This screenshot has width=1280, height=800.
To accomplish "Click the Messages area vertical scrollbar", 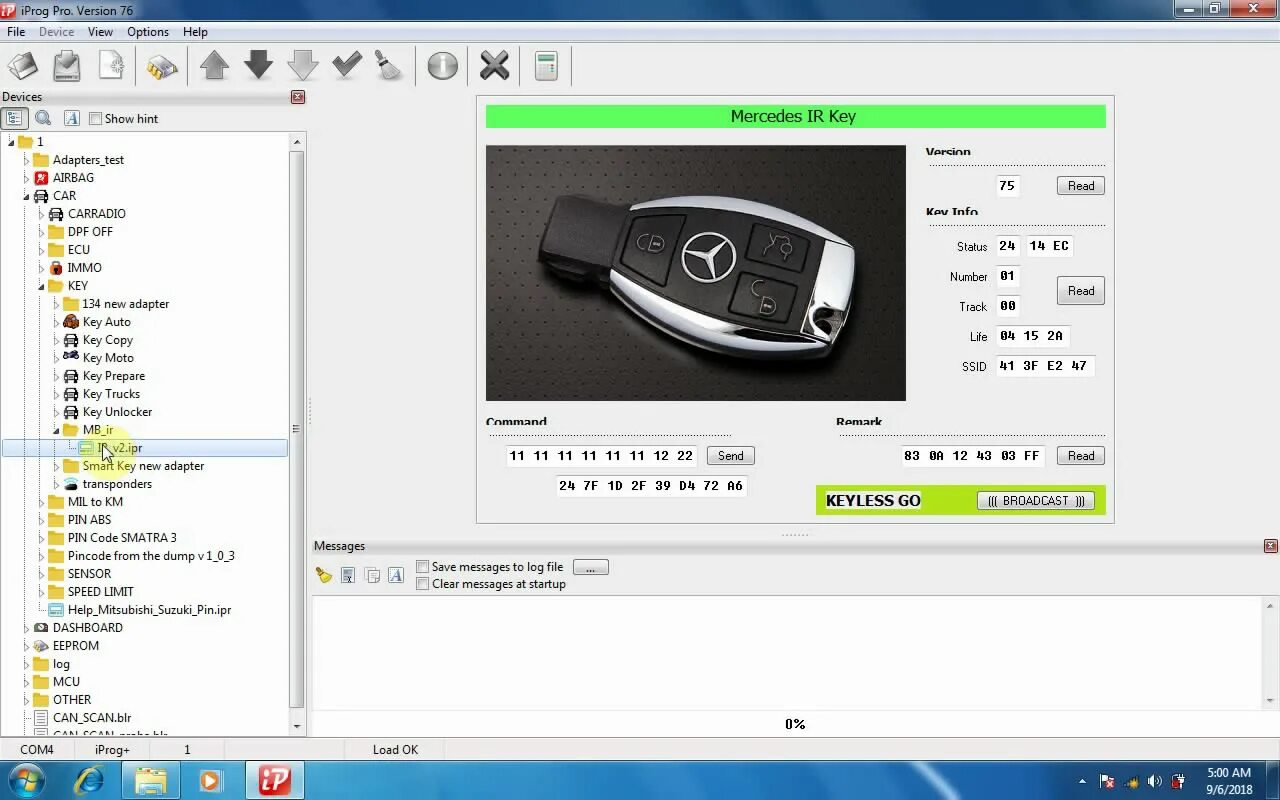I will pyautogui.click(x=1272, y=652).
